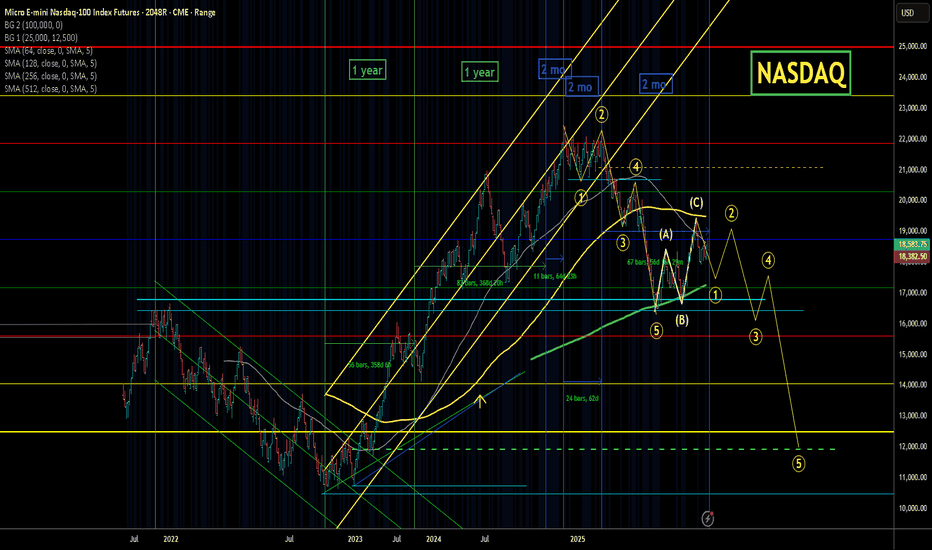Click the 22,000.00 price axis label
This screenshot has height=550, width=932.
pyautogui.click(x=913, y=139)
